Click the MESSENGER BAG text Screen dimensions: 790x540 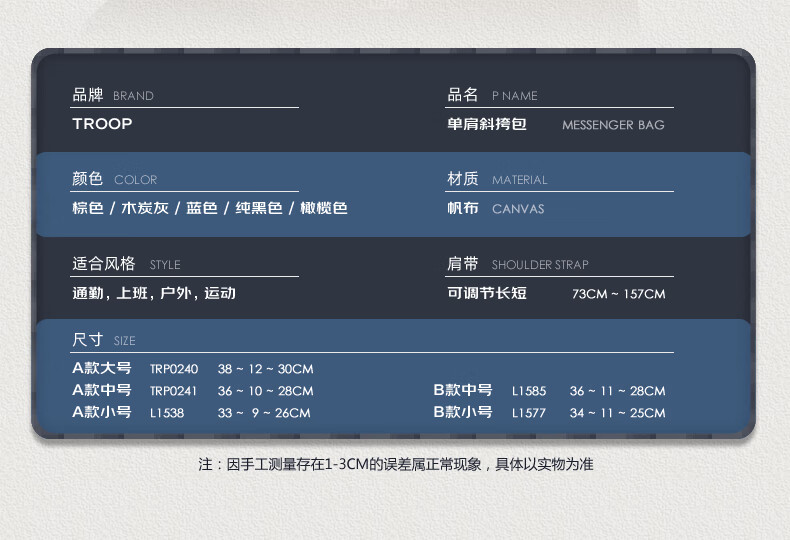613,125
